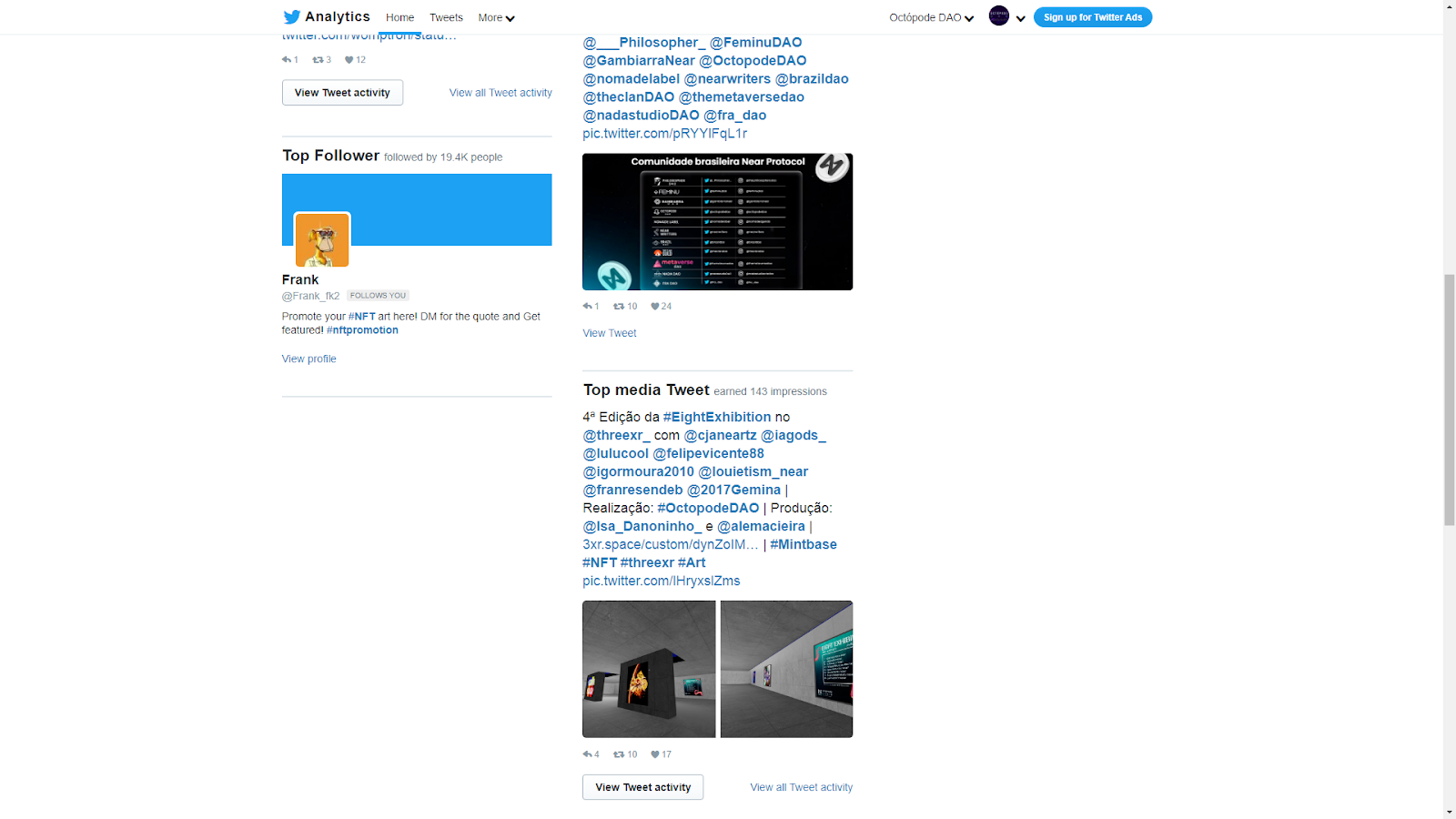Click the @themetaversedao mention
Viewport: 1456px width, 819px height.
[742, 96]
